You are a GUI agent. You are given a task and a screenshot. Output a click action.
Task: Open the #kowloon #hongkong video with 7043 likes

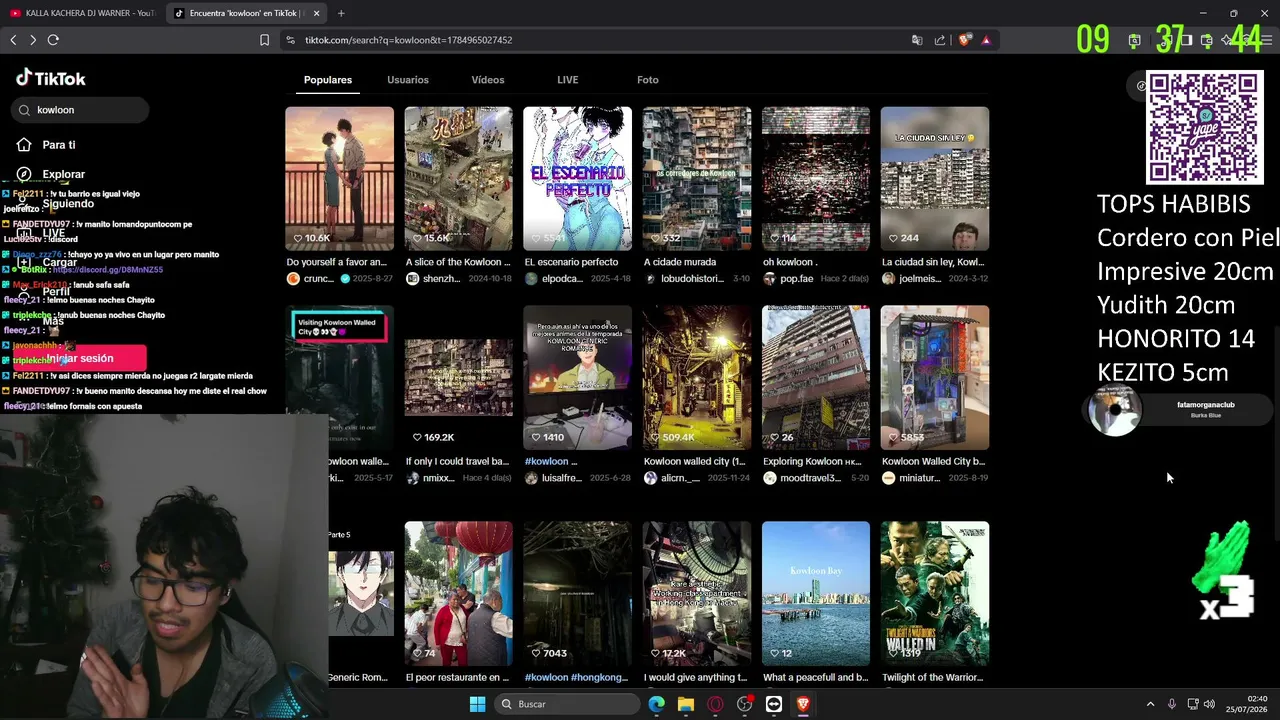tap(578, 593)
